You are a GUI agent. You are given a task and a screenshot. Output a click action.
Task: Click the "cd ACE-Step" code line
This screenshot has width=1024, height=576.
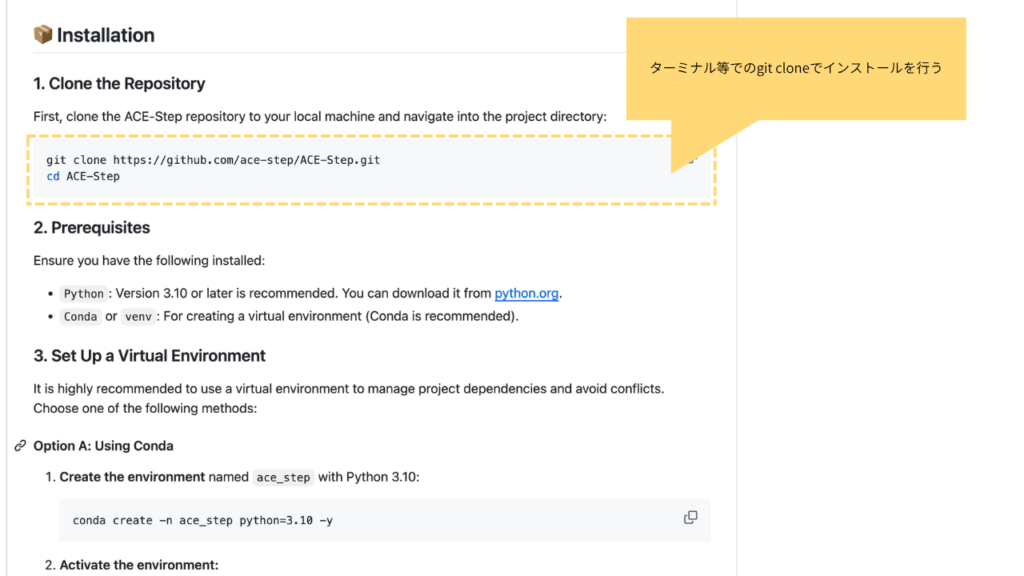pos(83,176)
